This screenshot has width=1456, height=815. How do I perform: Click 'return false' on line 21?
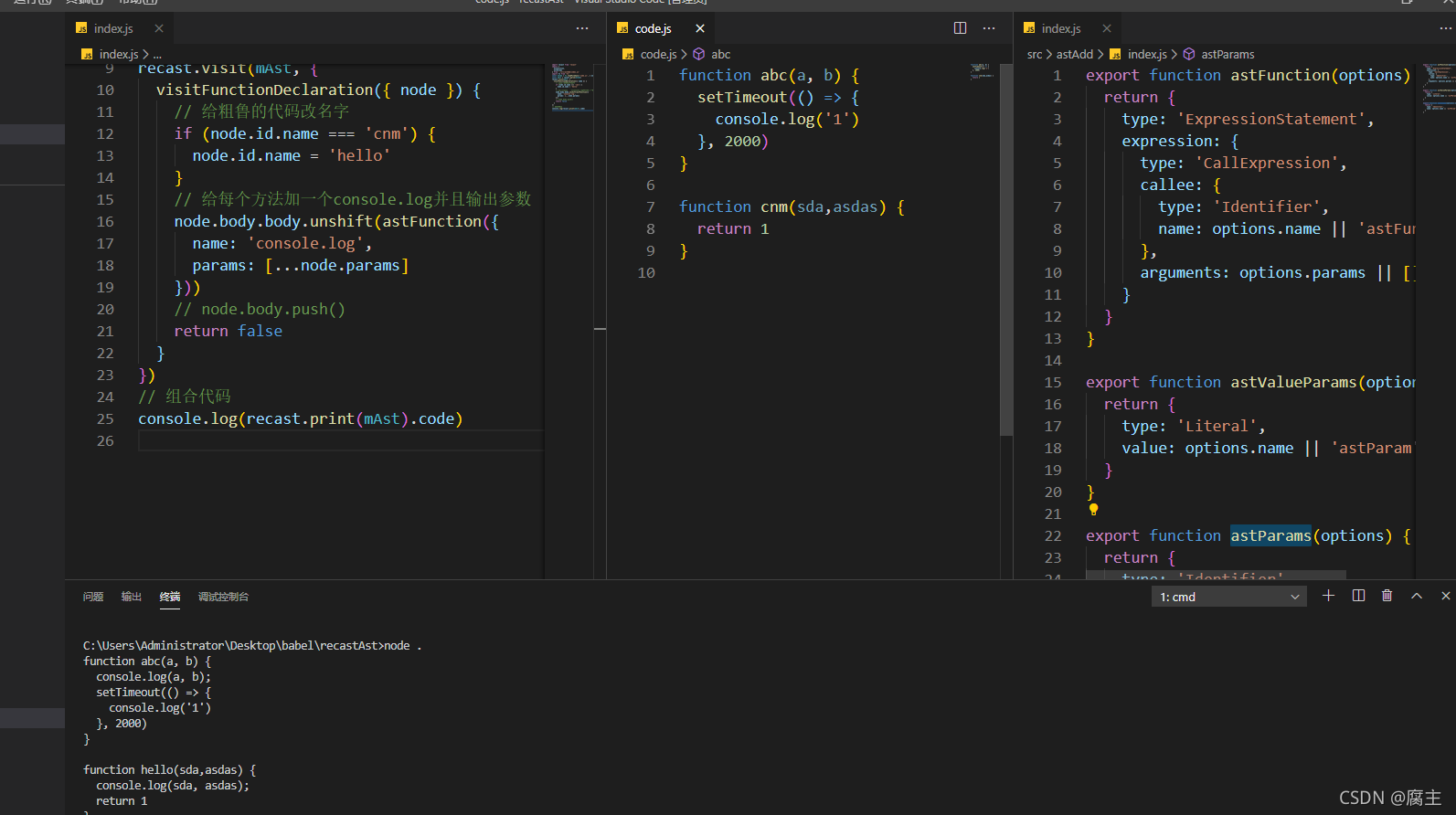228,331
